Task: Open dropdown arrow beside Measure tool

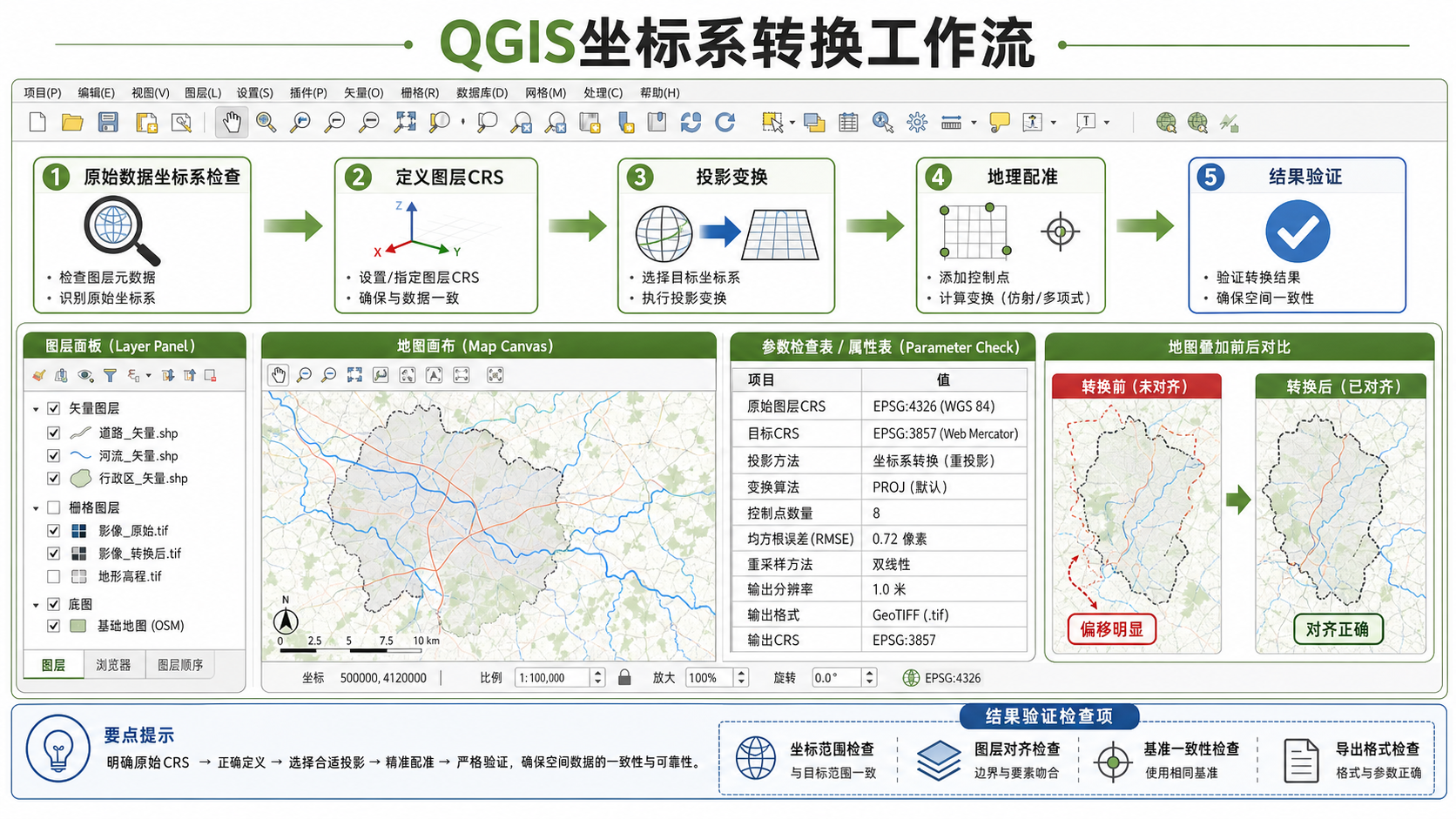Action: tap(974, 124)
